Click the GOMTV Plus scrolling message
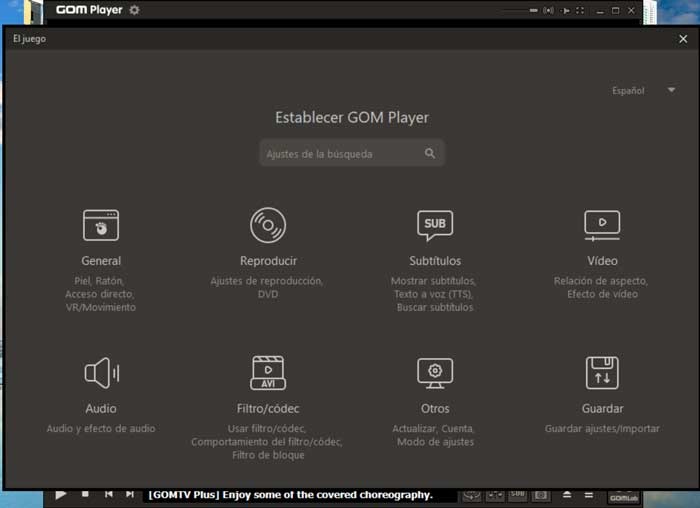The height and width of the screenshot is (508, 700). [290, 495]
